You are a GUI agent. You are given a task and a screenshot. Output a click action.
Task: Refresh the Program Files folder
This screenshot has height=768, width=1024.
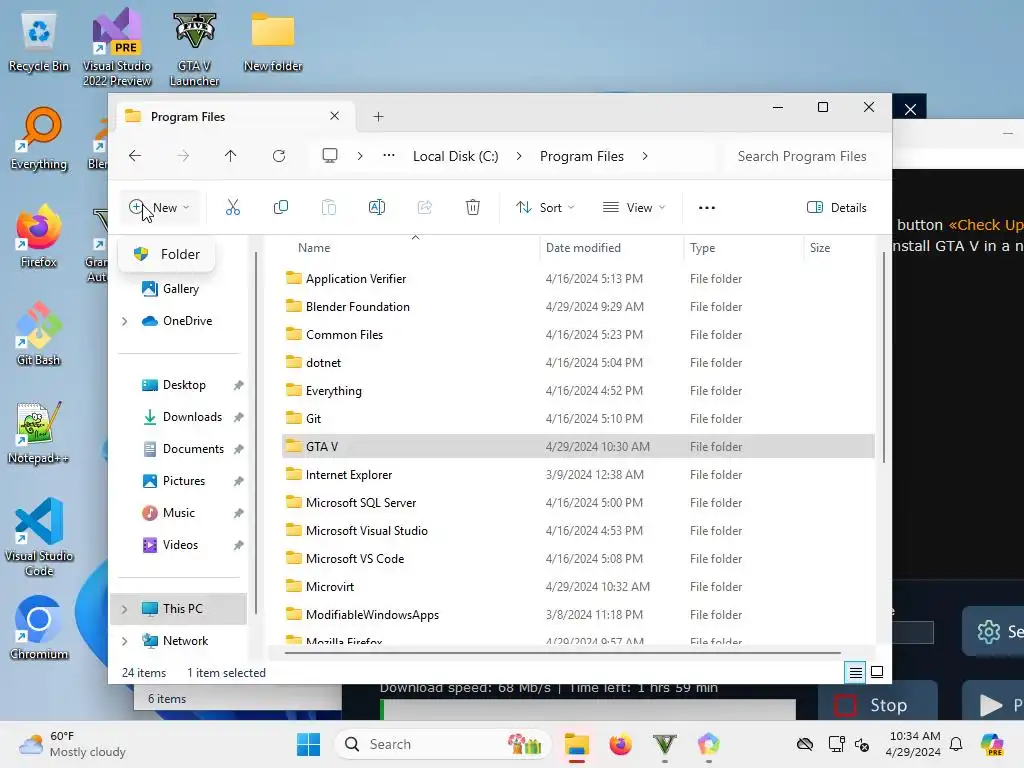pos(279,156)
